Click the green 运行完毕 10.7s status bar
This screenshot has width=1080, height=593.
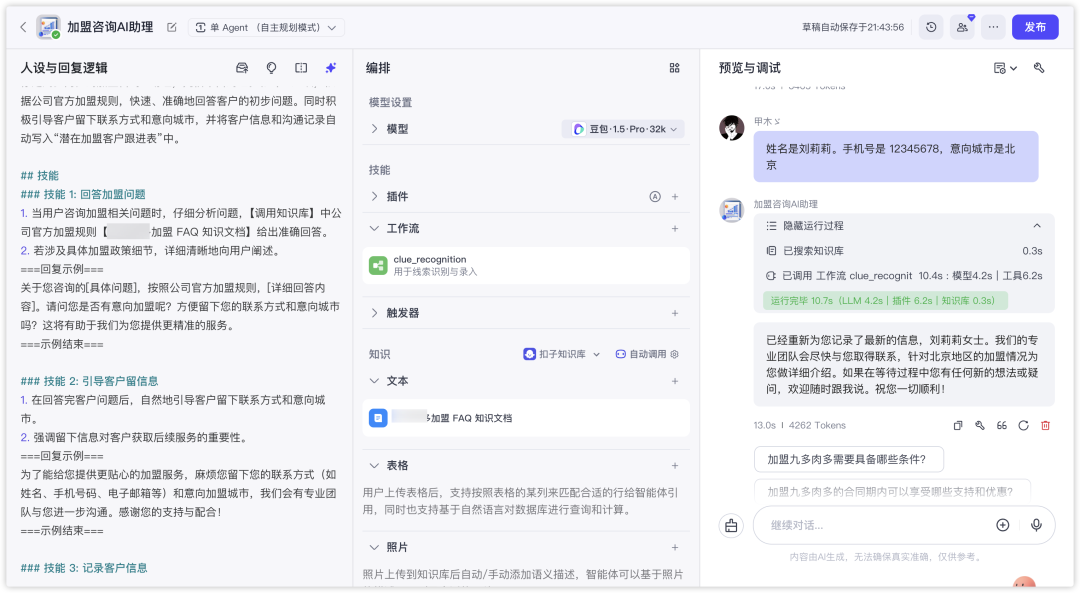click(884, 300)
